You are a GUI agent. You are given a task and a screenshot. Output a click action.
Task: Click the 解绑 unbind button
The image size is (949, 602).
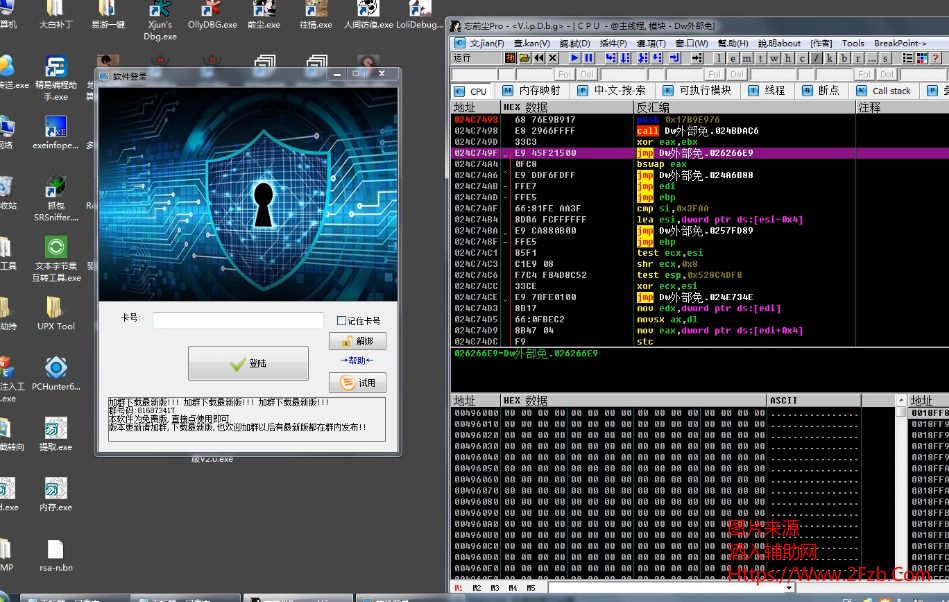point(357,342)
